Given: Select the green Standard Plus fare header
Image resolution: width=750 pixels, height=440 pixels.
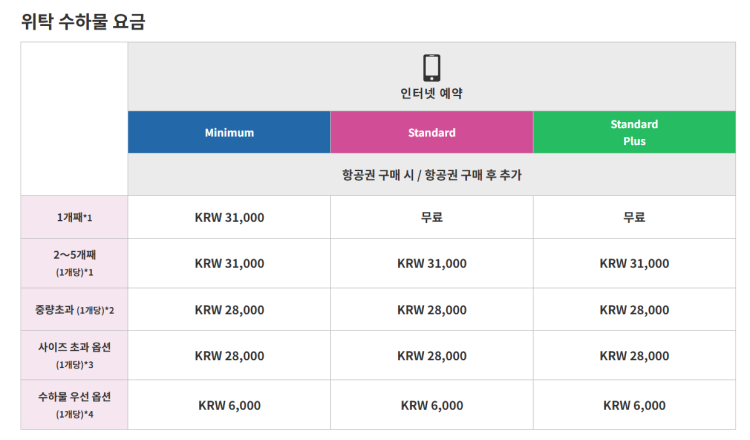Looking at the screenshot, I should tap(634, 132).
